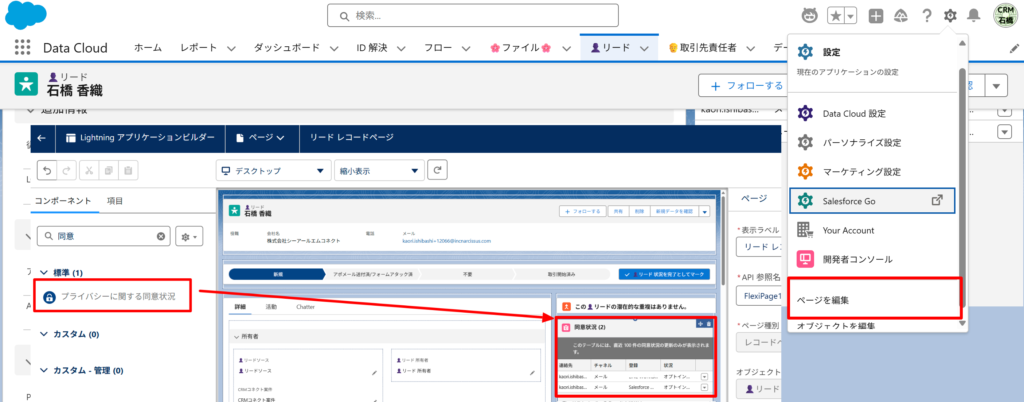Click the redo button in builder toolbar
This screenshot has height=402, width=1024.
pyautogui.click(x=66, y=170)
